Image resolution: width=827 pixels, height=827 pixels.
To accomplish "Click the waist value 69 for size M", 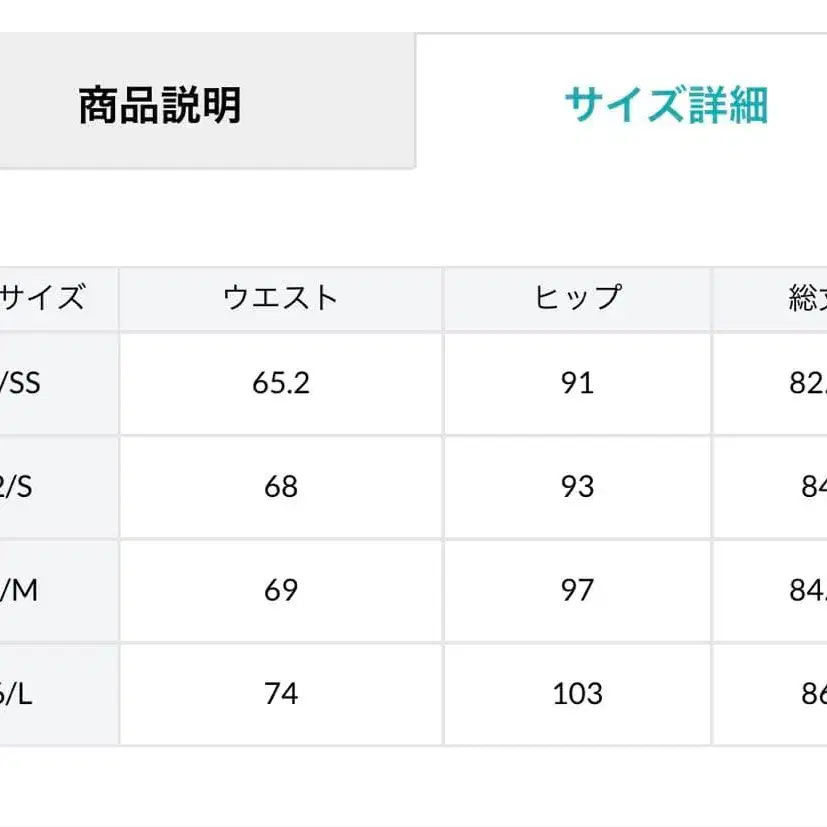I will (280, 588).
